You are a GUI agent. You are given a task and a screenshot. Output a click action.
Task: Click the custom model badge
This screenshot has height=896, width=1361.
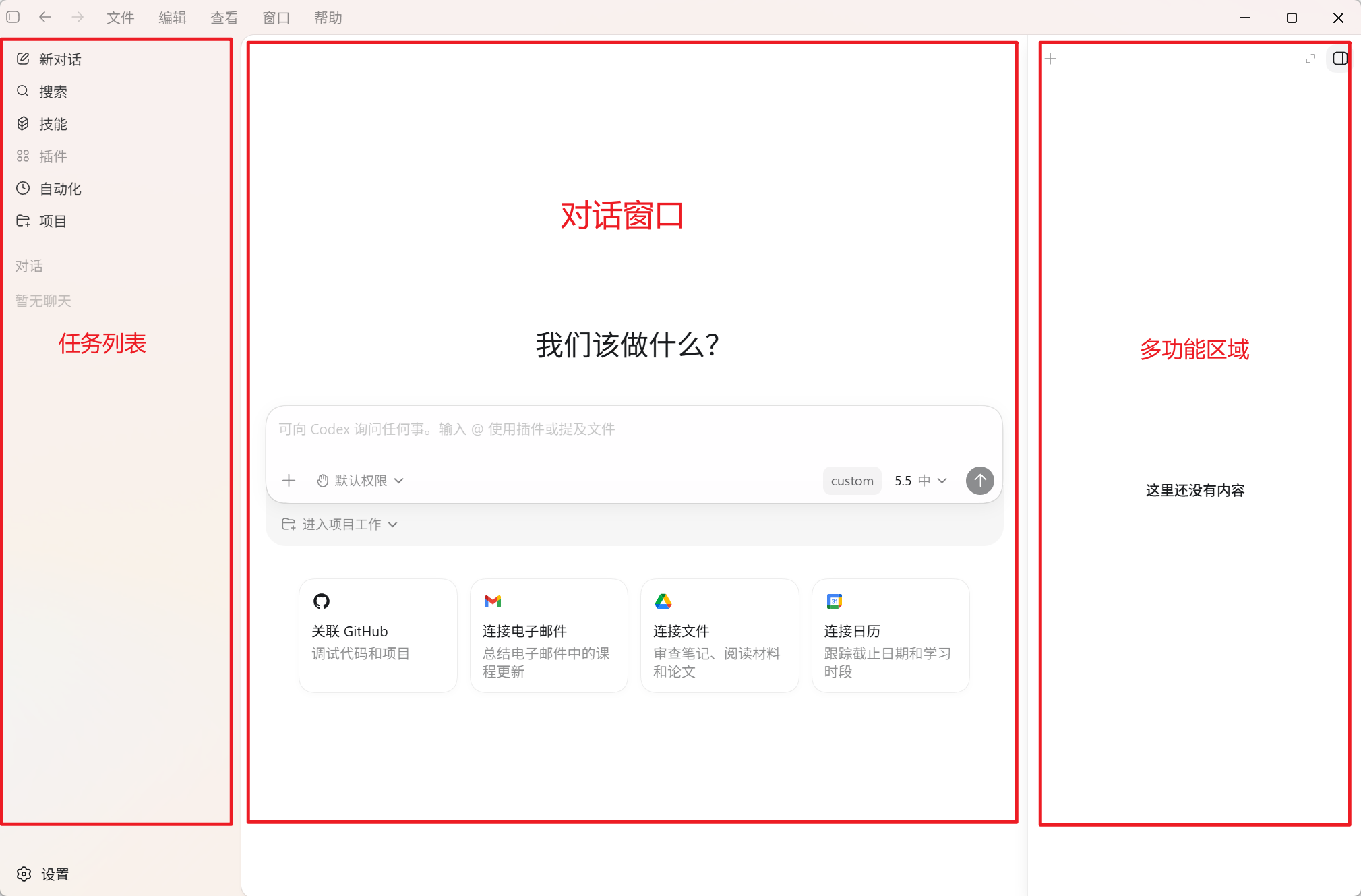click(852, 481)
